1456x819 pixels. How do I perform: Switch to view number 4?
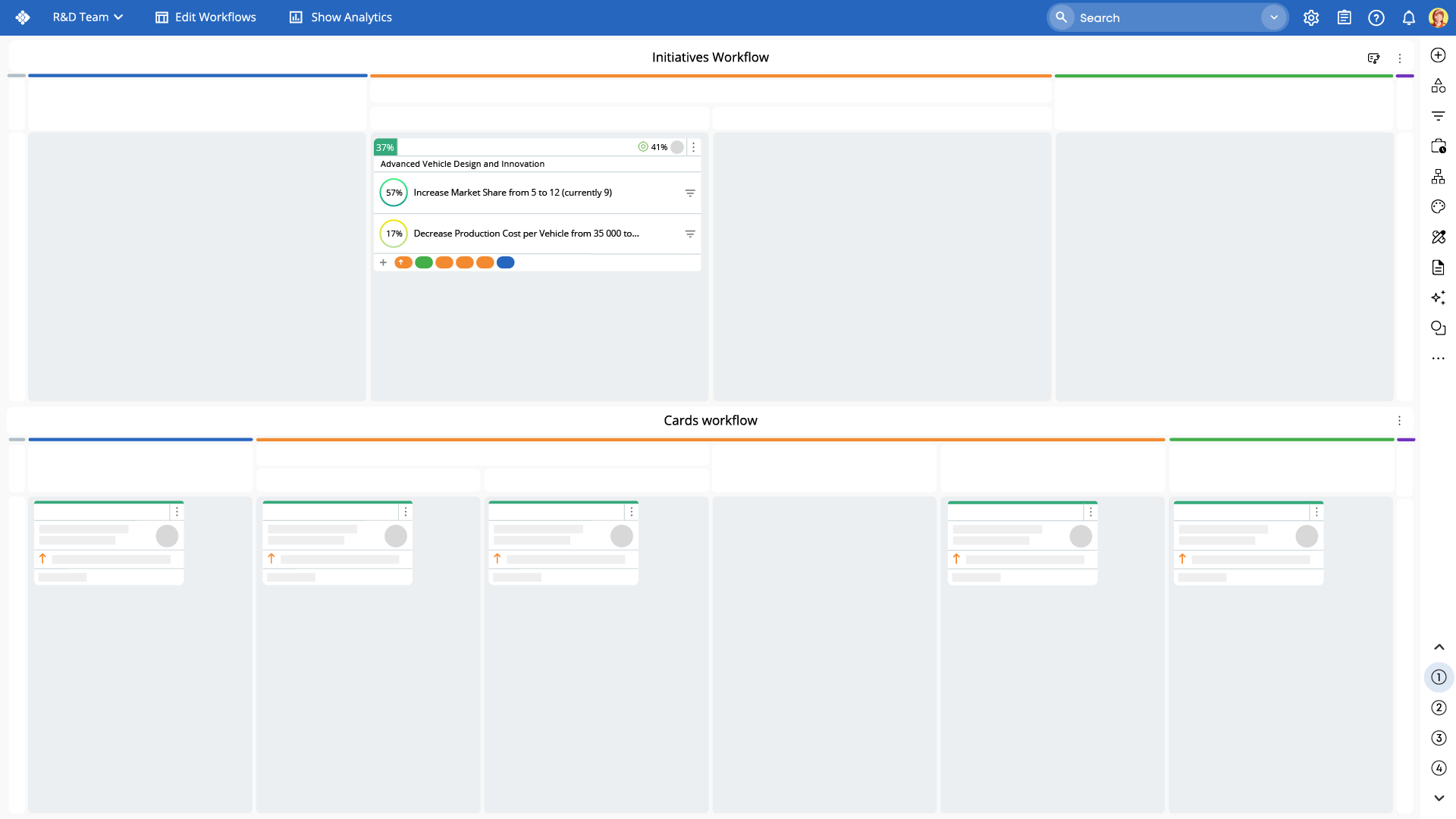pos(1439,768)
